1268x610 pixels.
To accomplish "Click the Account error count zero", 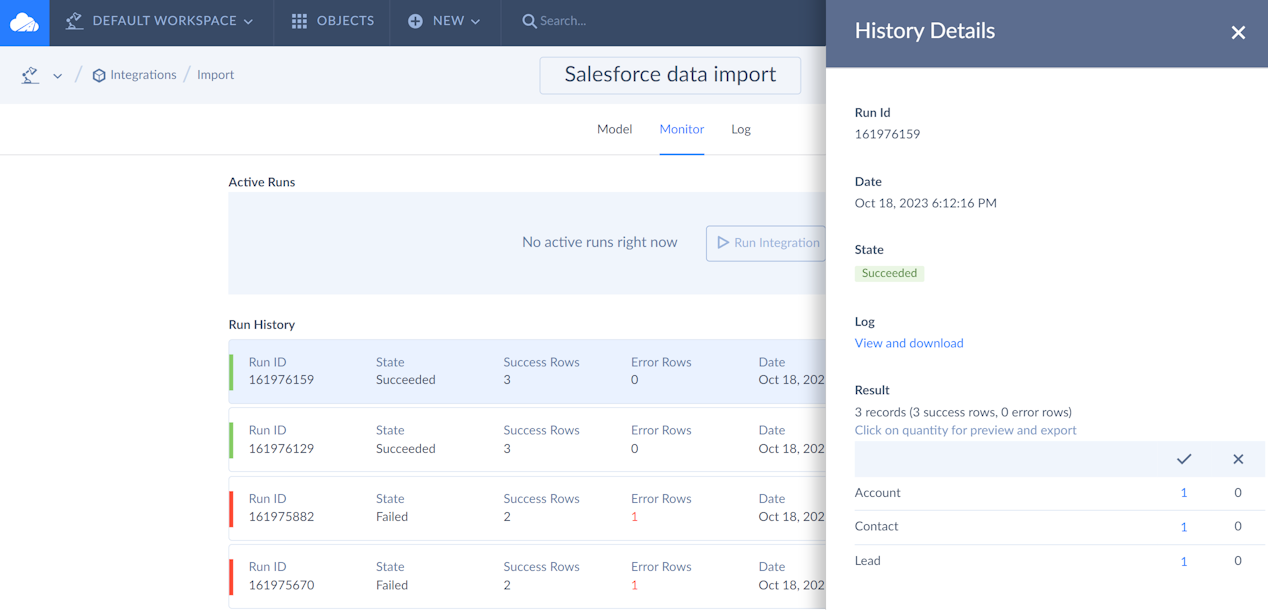I will click(x=1238, y=493).
